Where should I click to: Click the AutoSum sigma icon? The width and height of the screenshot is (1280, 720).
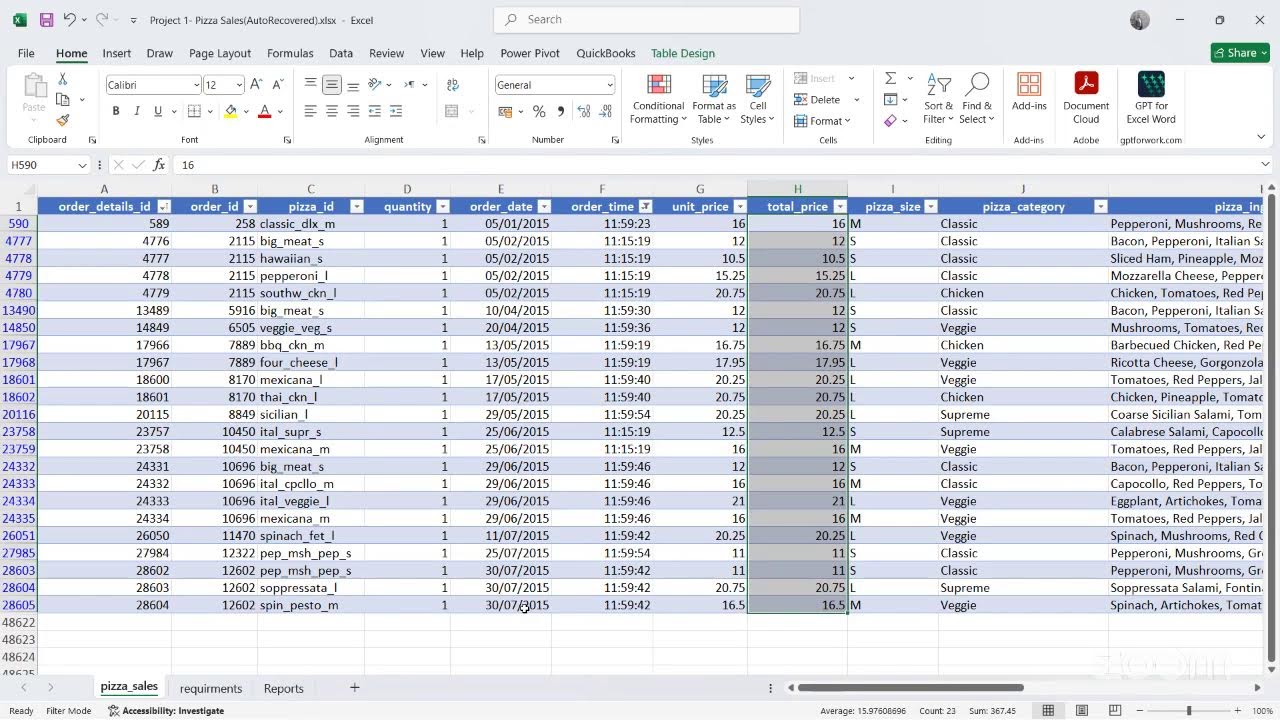pyautogui.click(x=890, y=78)
